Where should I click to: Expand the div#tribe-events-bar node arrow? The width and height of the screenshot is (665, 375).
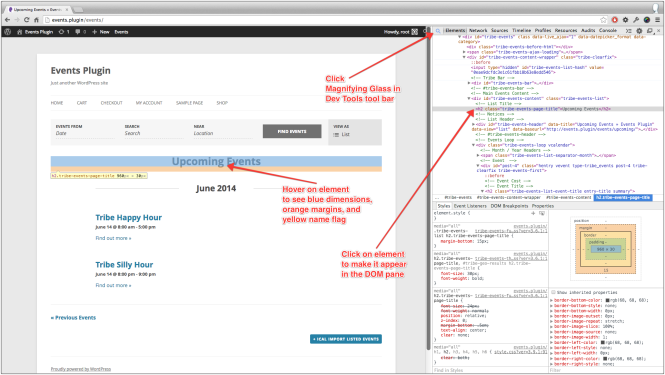[x=469, y=83]
